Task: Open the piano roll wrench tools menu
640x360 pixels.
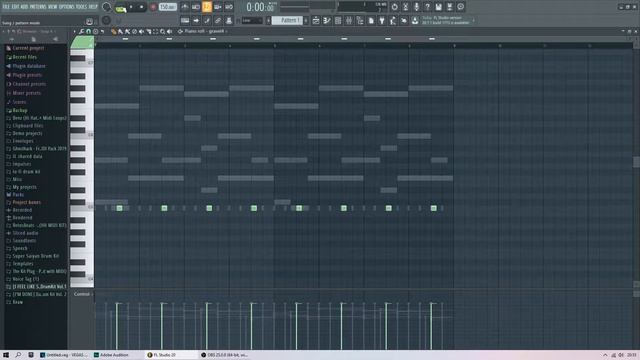Action: coord(81,31)
